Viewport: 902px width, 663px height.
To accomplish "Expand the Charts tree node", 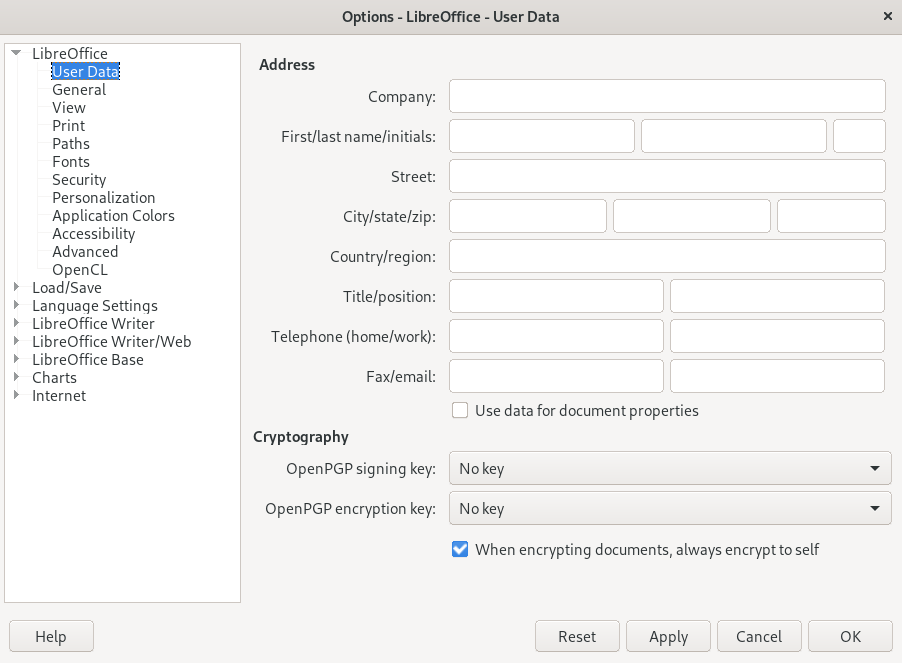I will click(x=16, y=378).
